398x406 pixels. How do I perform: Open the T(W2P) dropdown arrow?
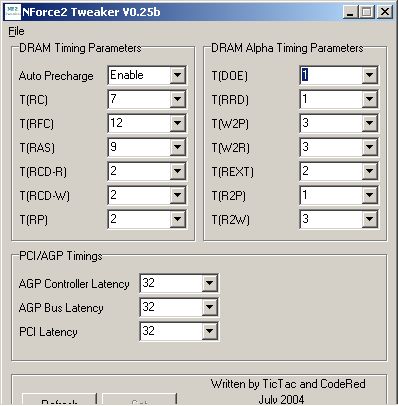(x=369, y=123)
